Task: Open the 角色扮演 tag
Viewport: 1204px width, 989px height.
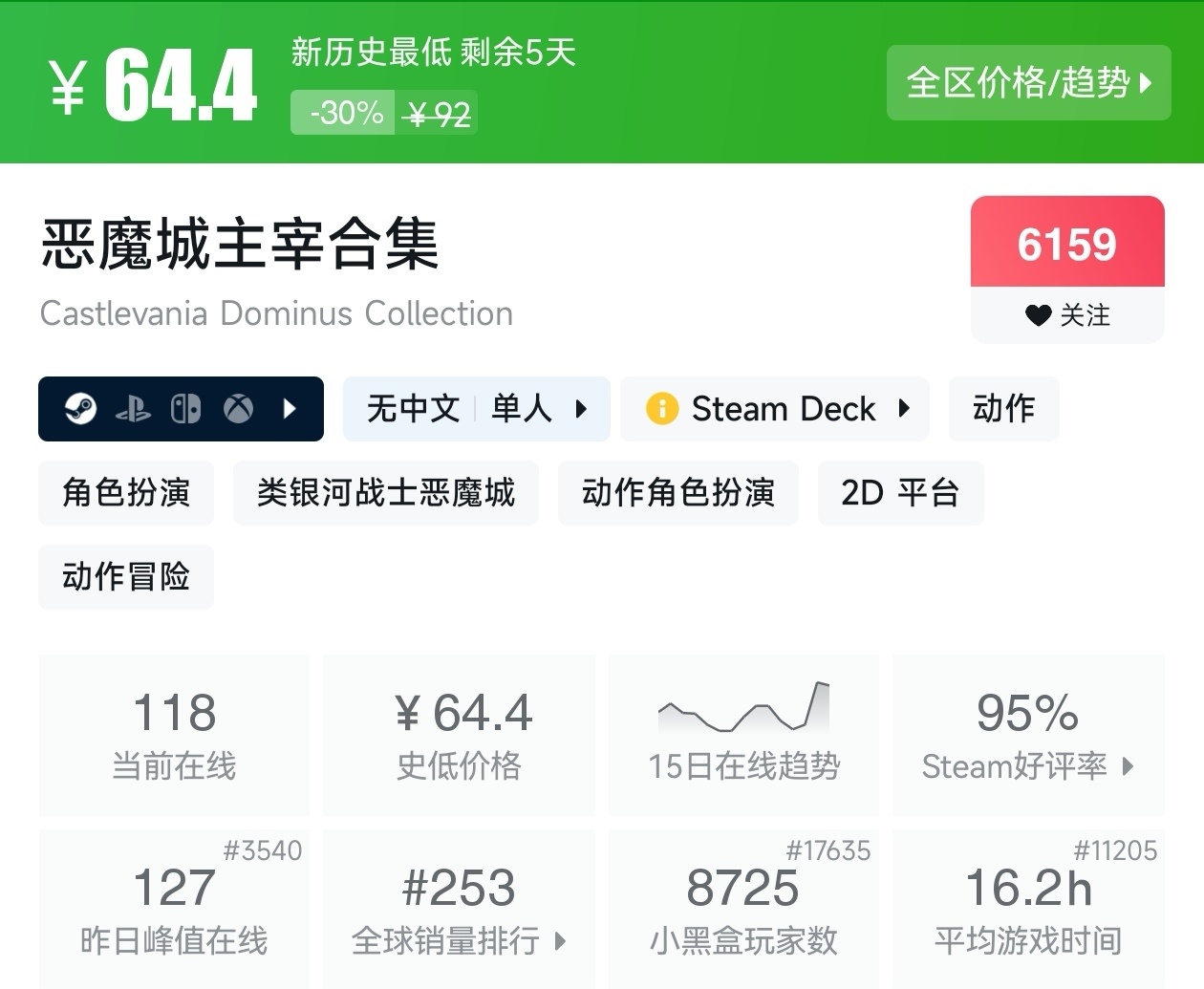Action: 125,493
